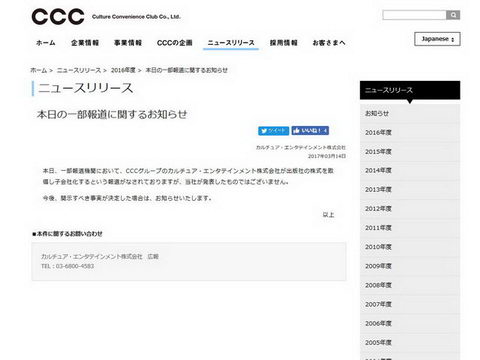Screen dimensions: 480x360
Task: Open 2010年度 in the sidebar
Action: [x=410, y=247]
